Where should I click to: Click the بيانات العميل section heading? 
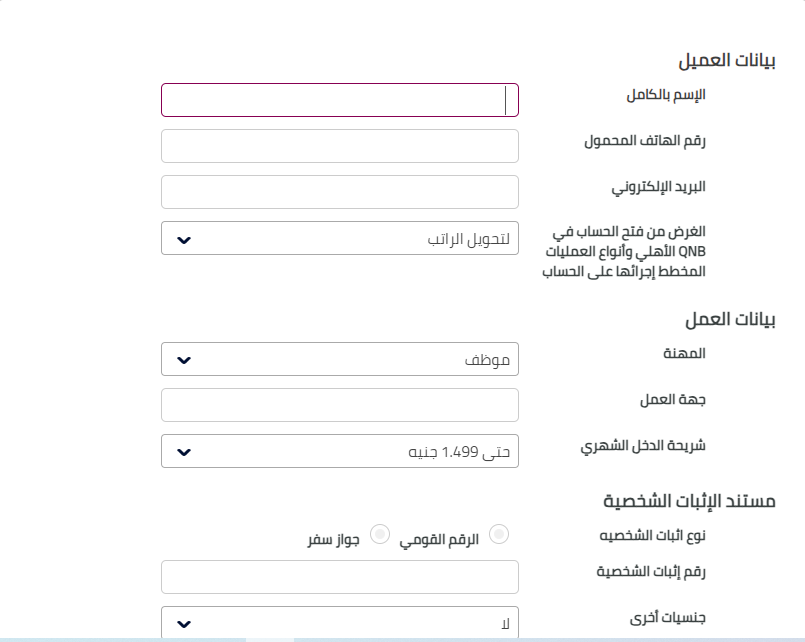coord(727,61)
